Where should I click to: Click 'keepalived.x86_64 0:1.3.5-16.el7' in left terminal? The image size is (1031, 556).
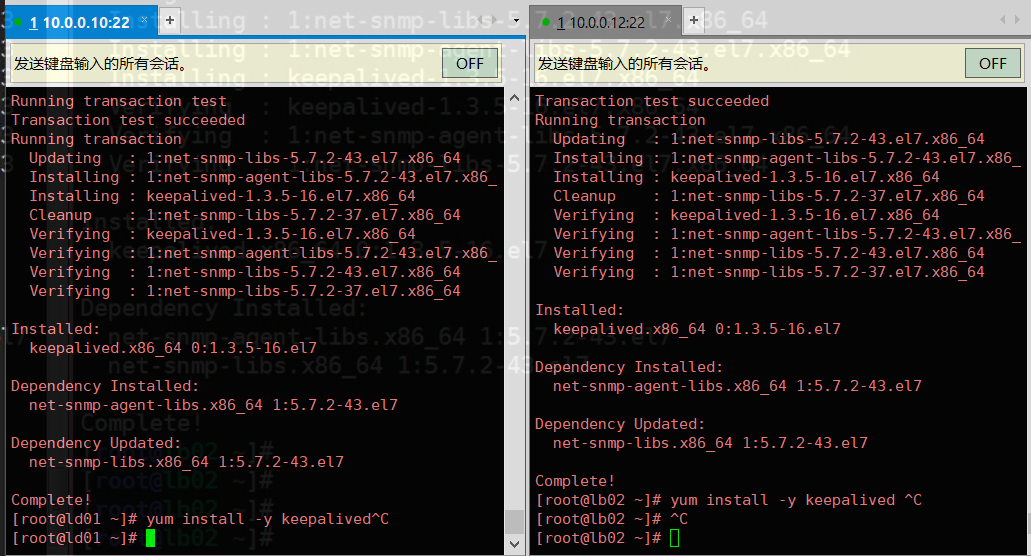(x=173, y=348)
